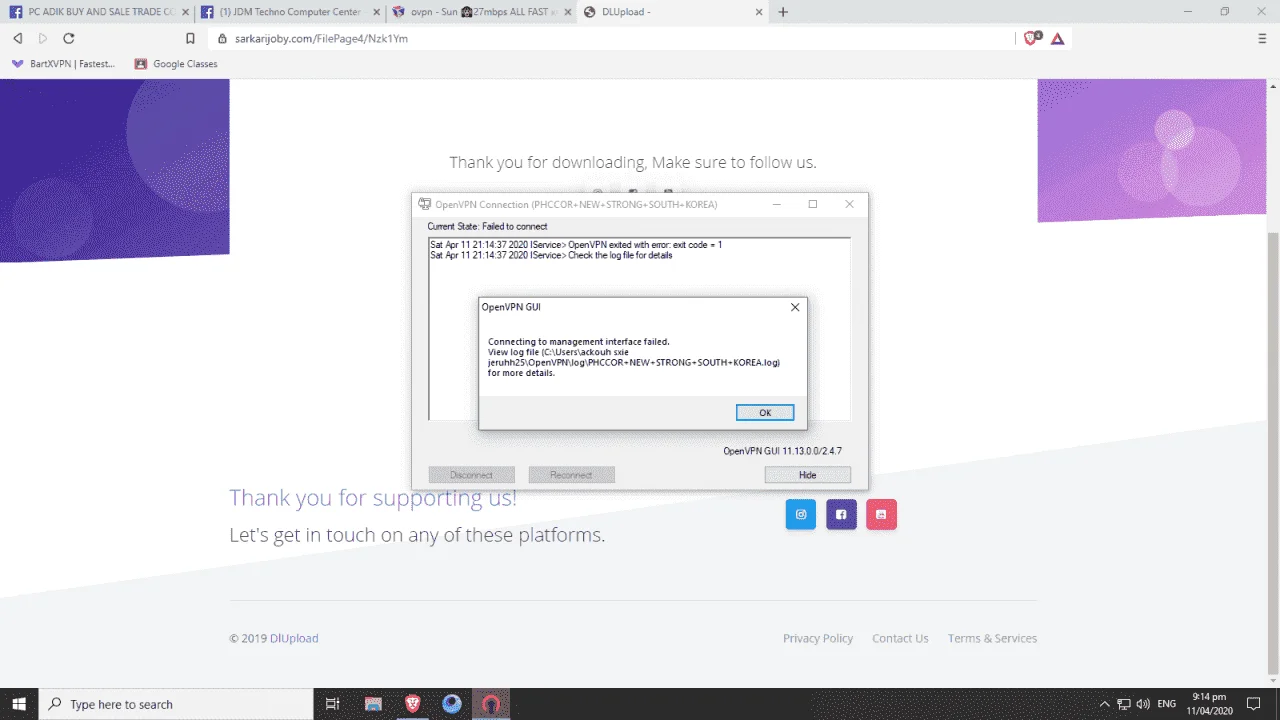Screen dimensions: 1280x720
Task: Open the red horseshoe VPN app on taskbar
Action: click(x=491, y=704)
